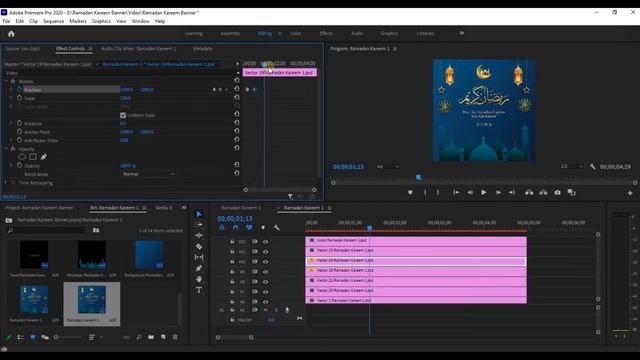Toggle Linked Selection in timeline

[x=249, y=228]
